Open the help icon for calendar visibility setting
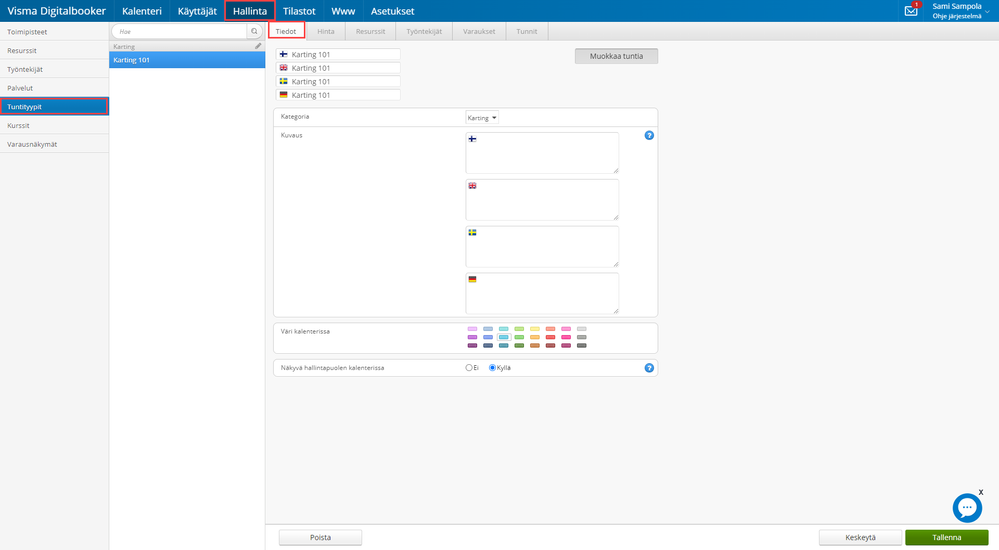Screen dimensions: 999x550 649,368
